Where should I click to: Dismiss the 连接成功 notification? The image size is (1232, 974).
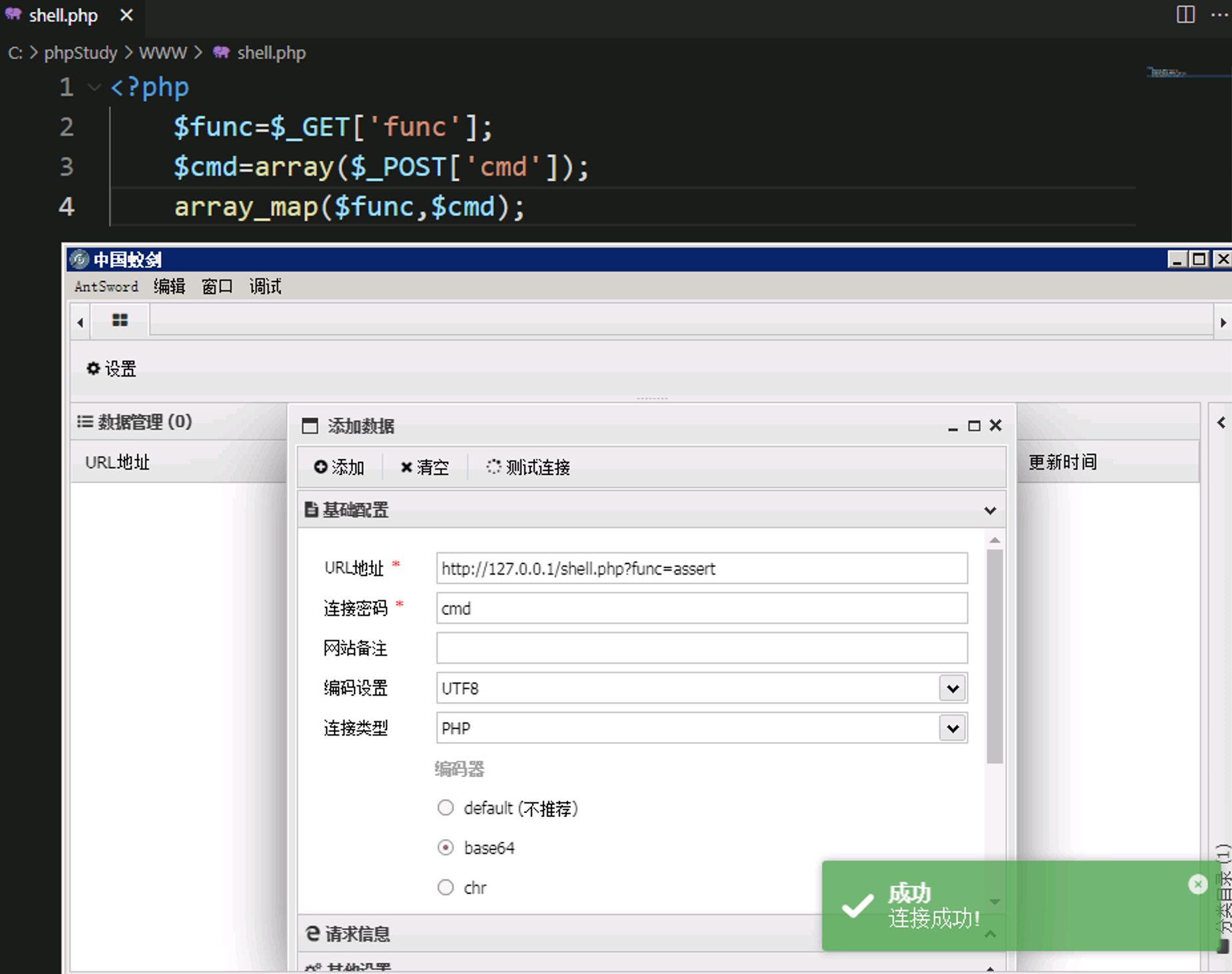[x=1197, y=884]
